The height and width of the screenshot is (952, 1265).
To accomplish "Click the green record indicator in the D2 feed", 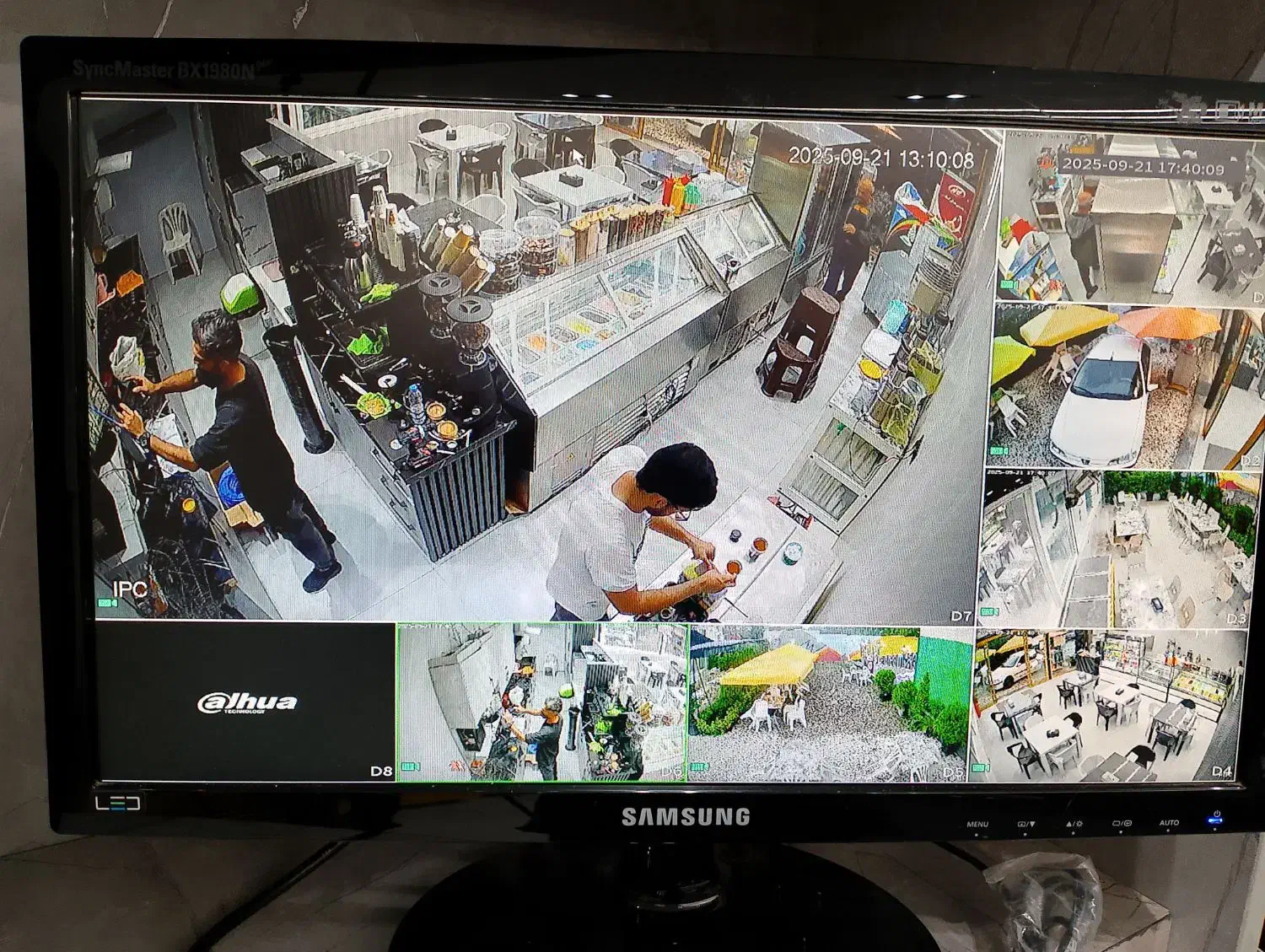I will [x=999, y=451].
